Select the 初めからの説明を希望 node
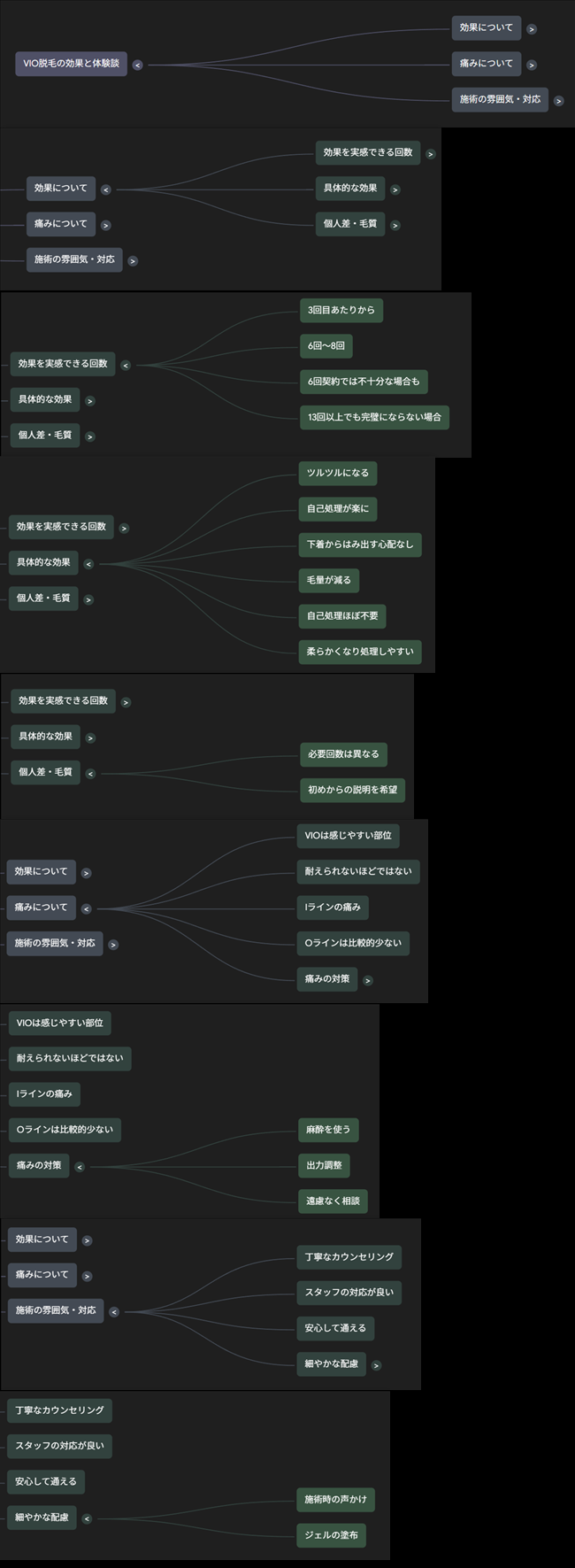Viewport: 575px width, 1568px height. (352, 790)
